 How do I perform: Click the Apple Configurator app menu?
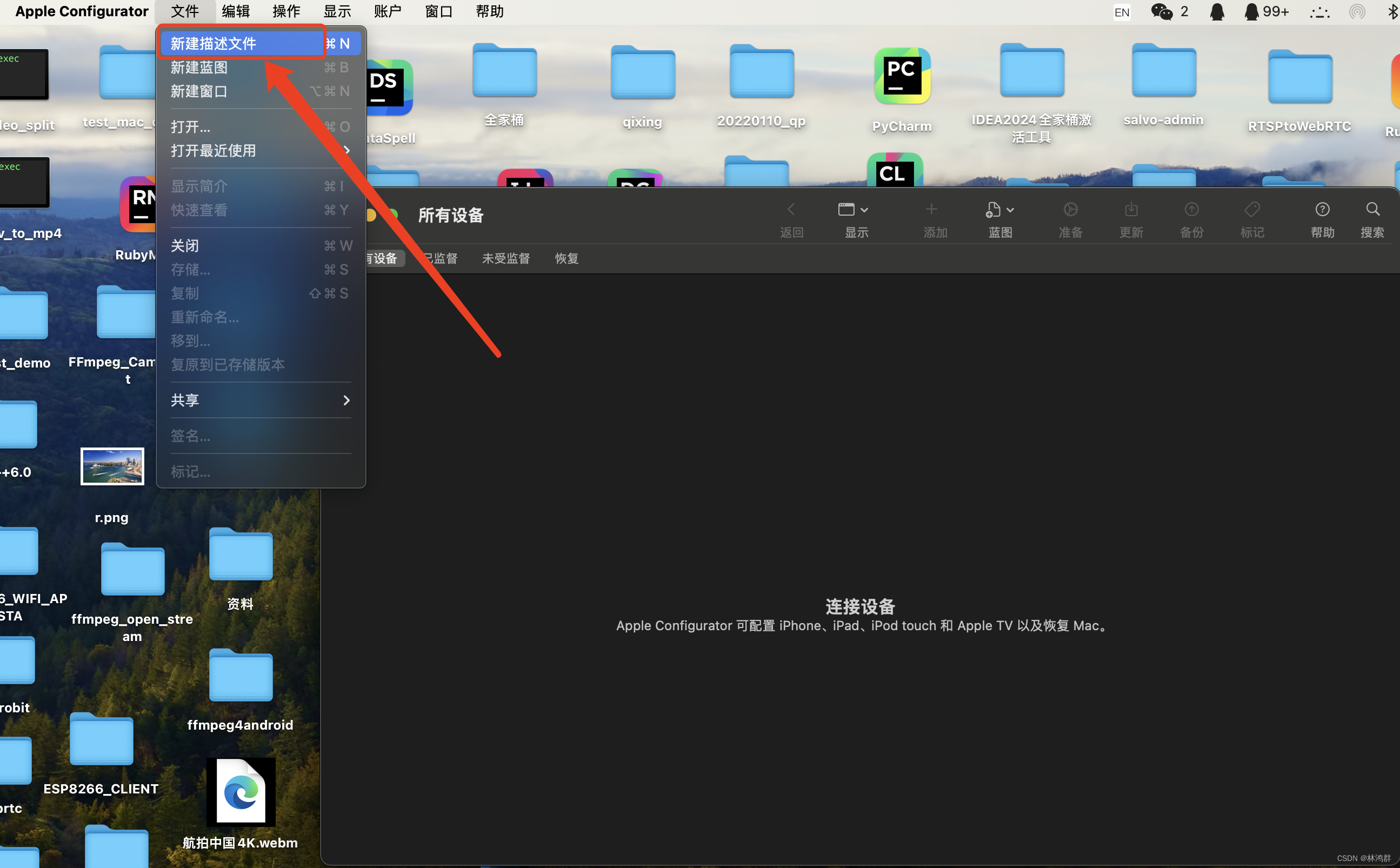coord(82,11)
